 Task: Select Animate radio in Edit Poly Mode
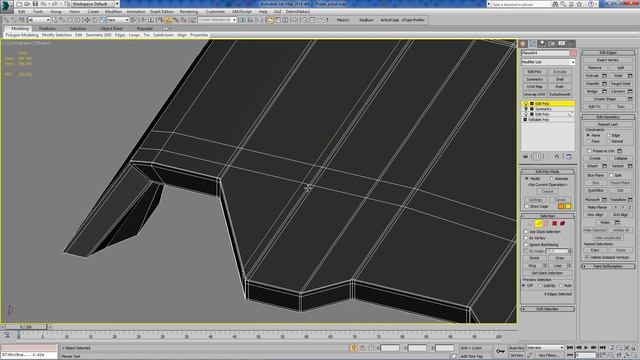[x=552, y=179]
